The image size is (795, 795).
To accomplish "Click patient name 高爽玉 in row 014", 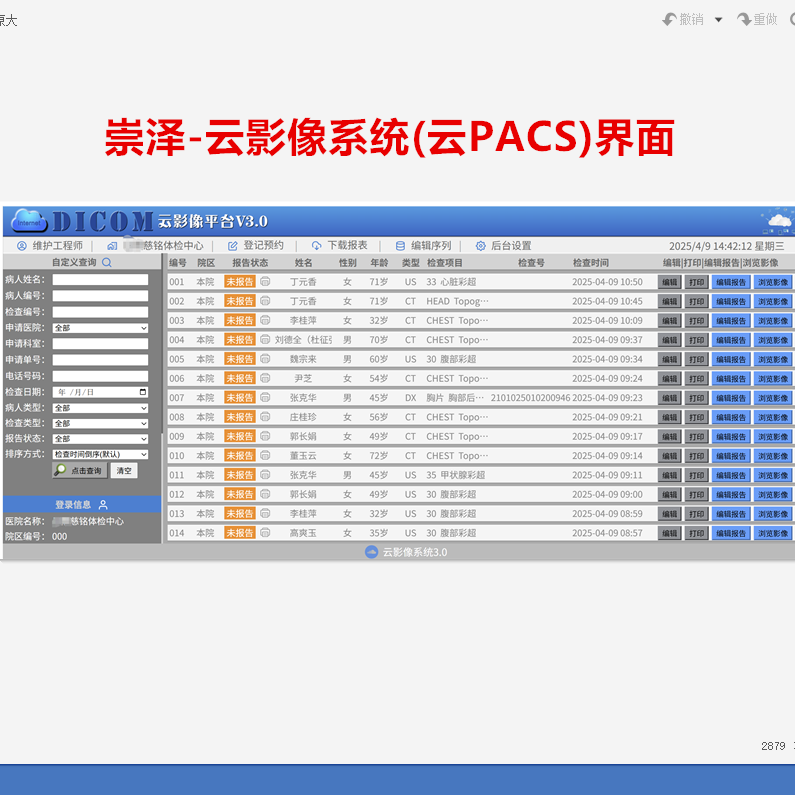I will point(303,533).
